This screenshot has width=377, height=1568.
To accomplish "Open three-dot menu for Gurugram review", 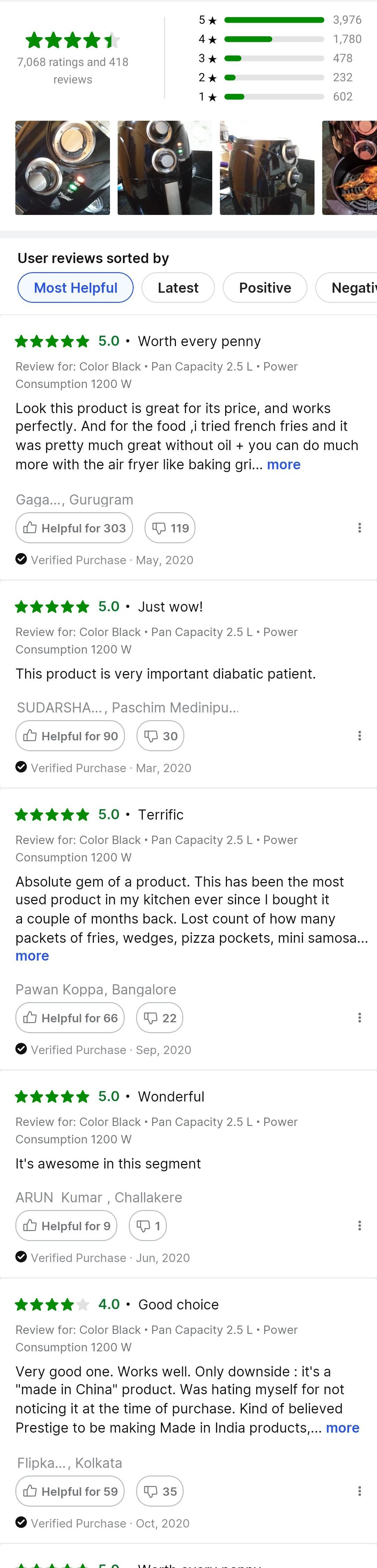I will tap(359, 528).
